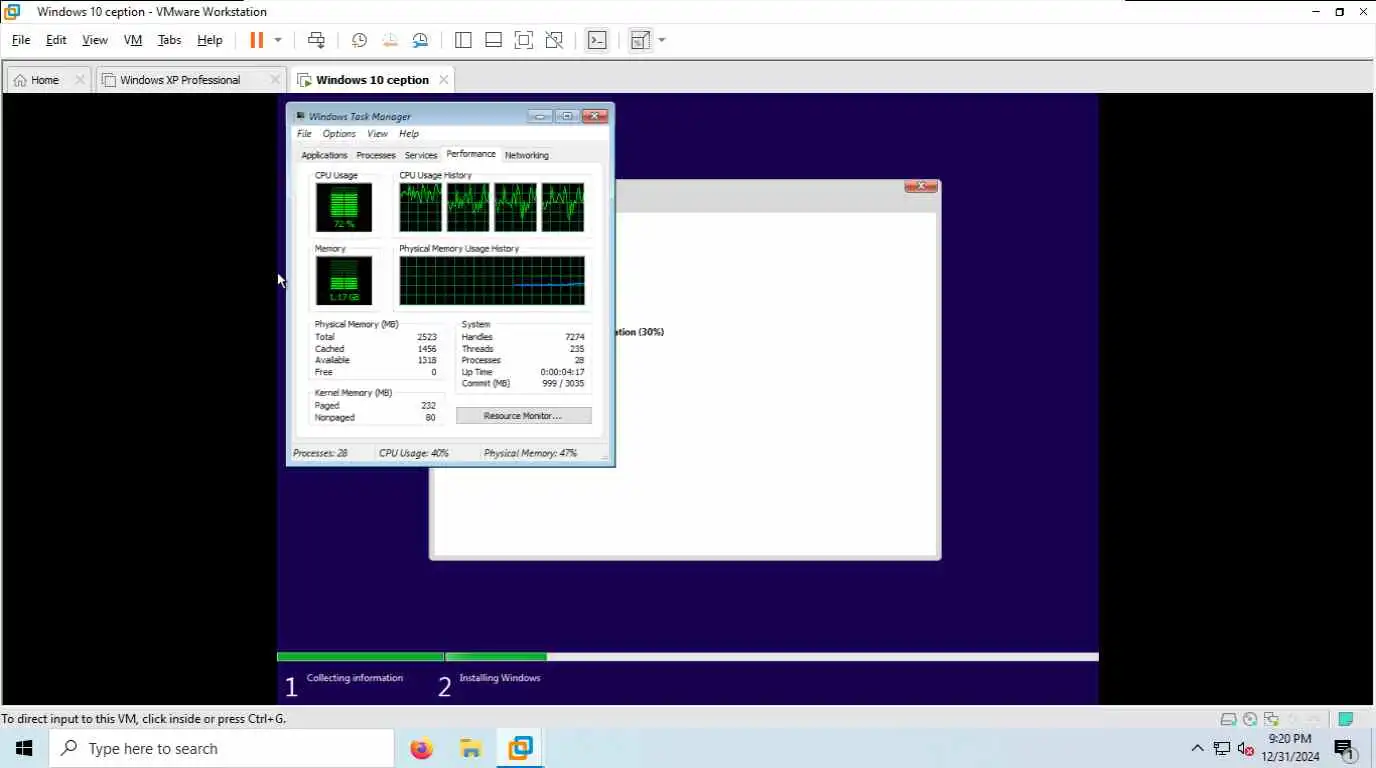Open VMware View menu
1376x768 pixels.
coord(95,40)
